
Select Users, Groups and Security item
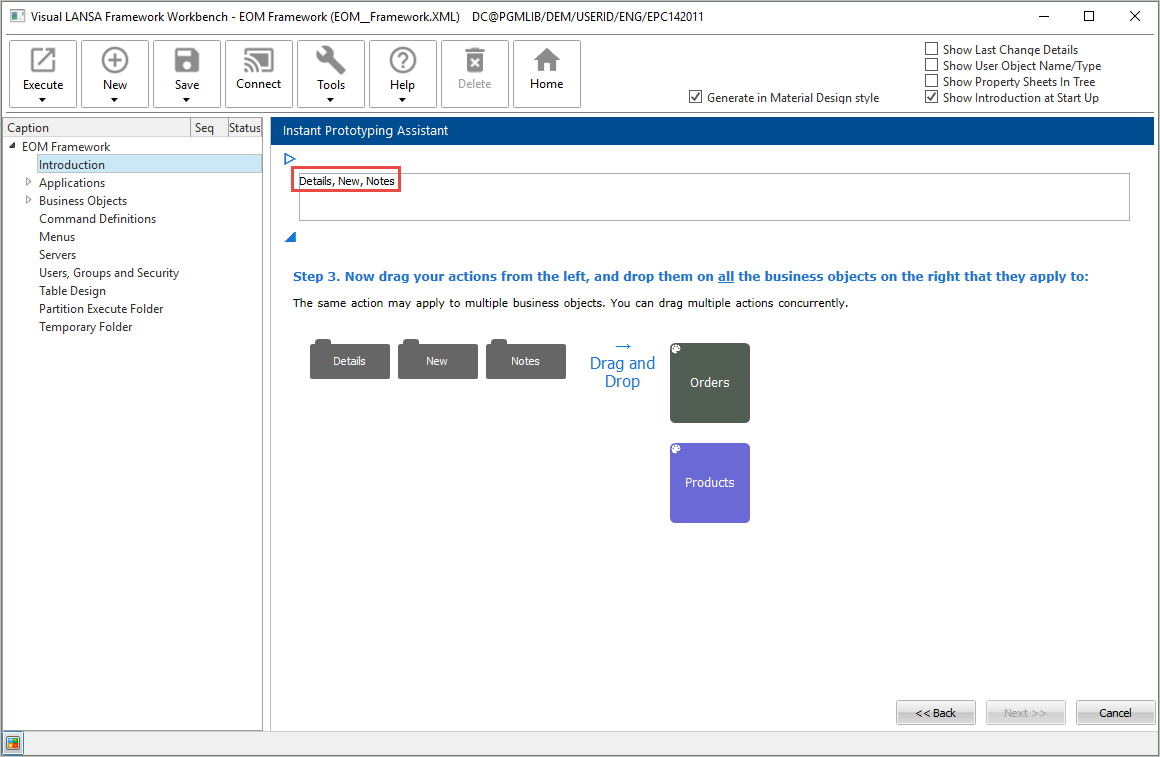pos(109,273)
